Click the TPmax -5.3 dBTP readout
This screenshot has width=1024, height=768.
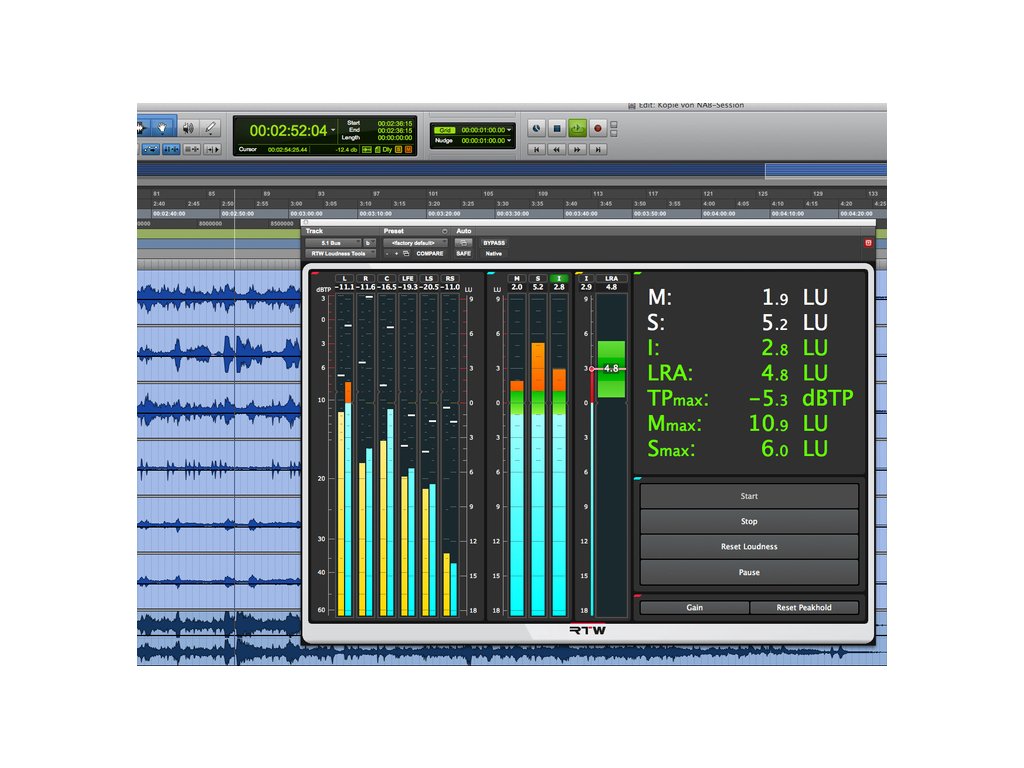[x=750, y=398]
